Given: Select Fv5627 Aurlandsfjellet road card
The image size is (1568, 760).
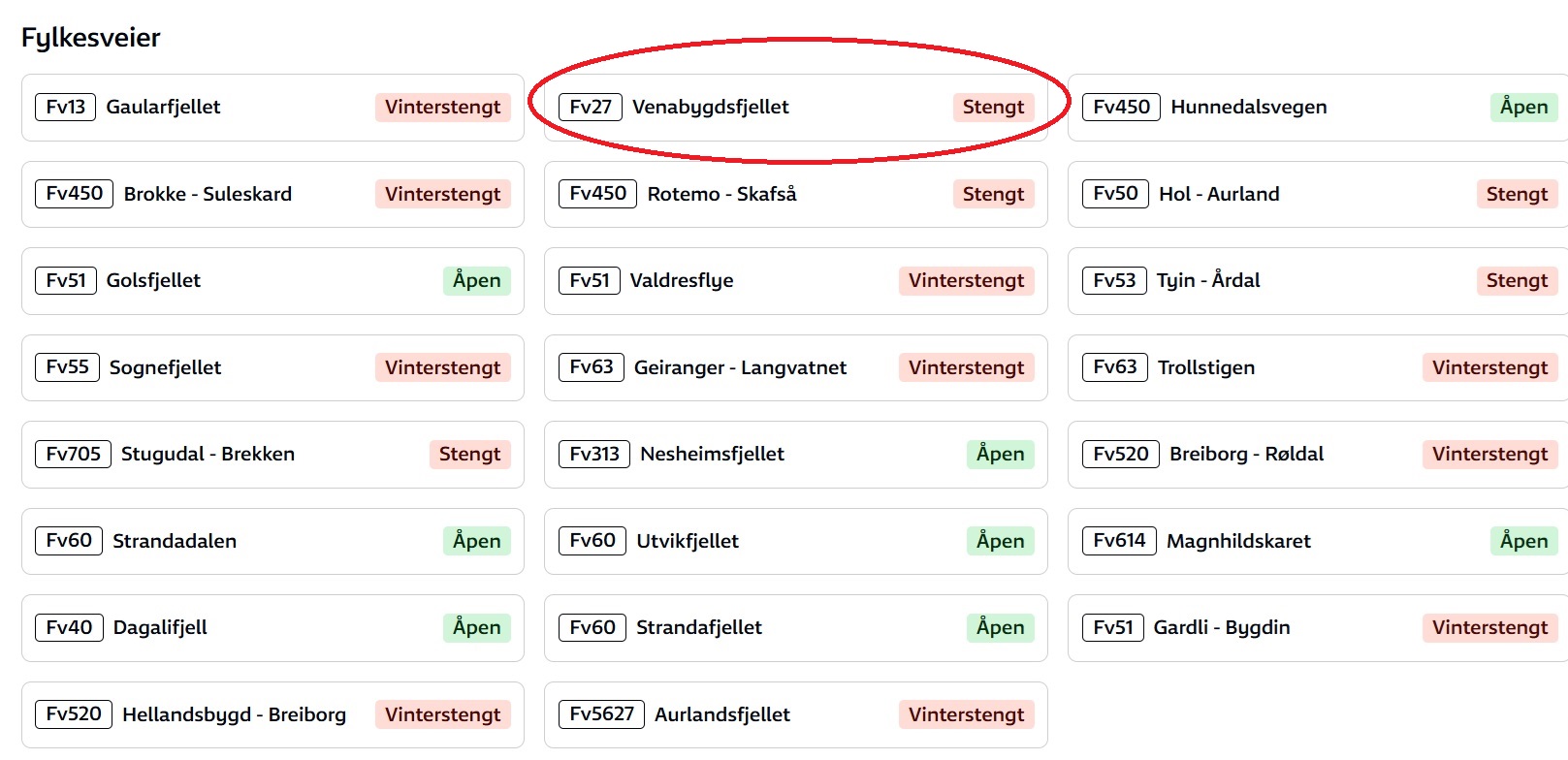Looking at the screenshot, I should pos(796,714).
